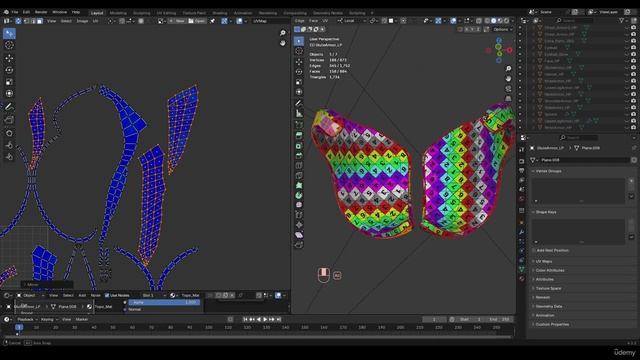This screenshot has height=360, width=640.
Task: Open the File menu
Action: click(x=15, y=12)
